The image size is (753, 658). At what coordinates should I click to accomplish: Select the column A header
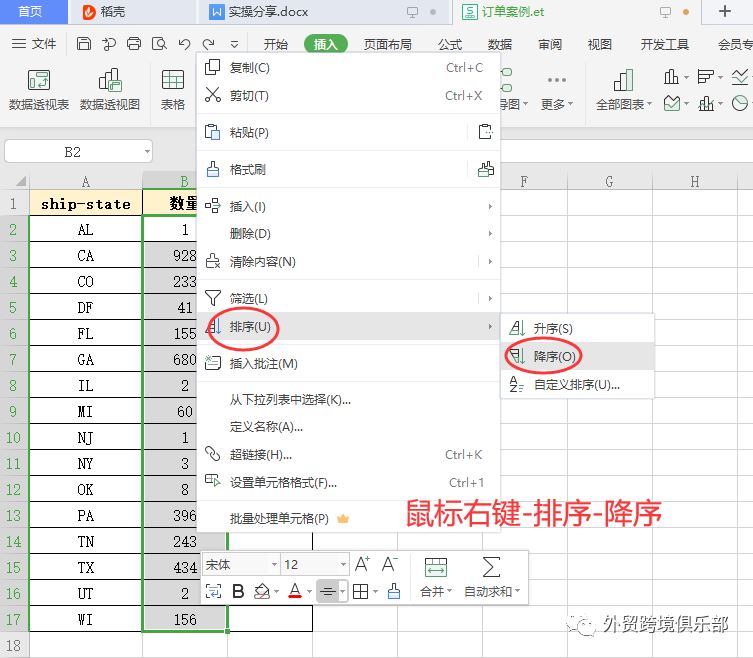(85, 182)
